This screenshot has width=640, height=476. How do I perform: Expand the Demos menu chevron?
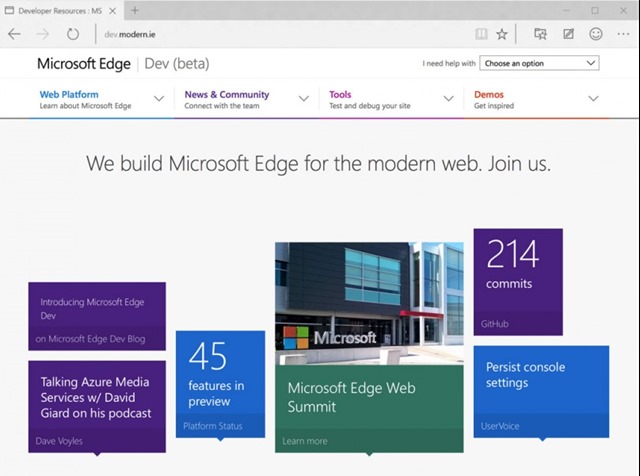[593, 99]
